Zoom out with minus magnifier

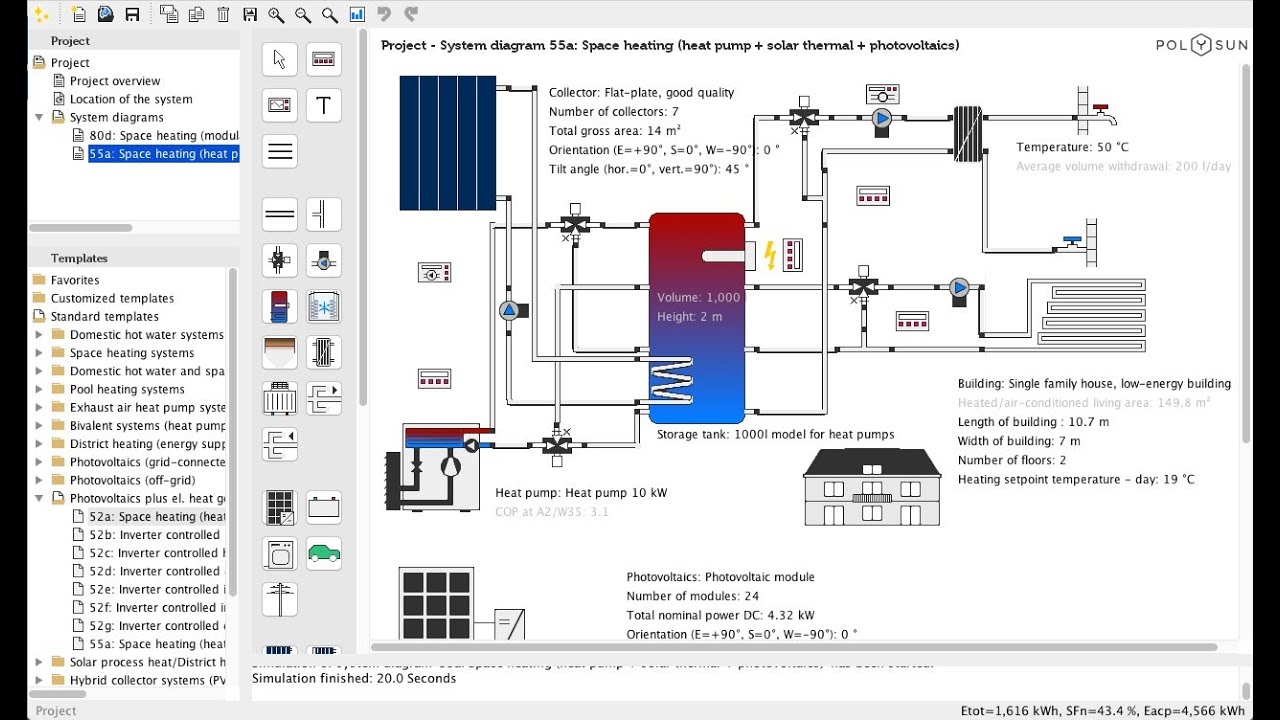pos(302,14)
